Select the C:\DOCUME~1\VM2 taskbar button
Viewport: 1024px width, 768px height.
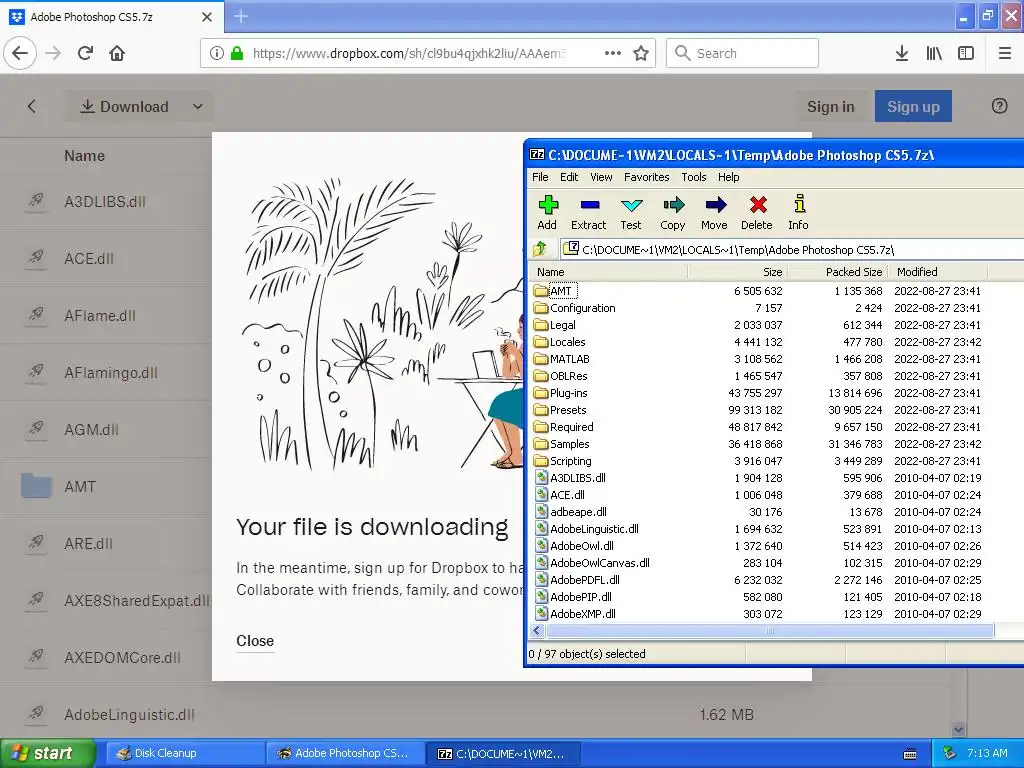(503, 753)
